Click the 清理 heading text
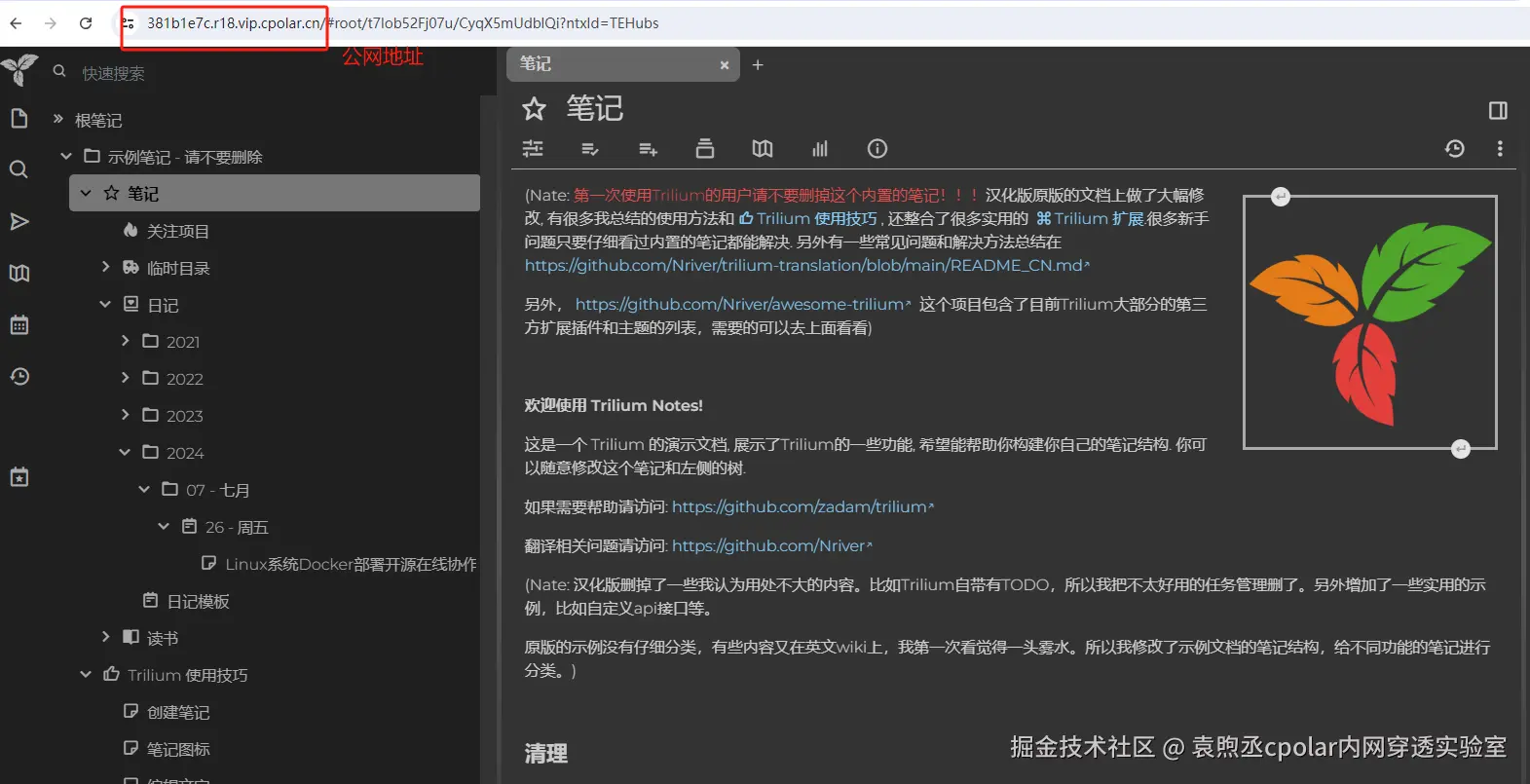Image resolution: width=1530 pixels, height=784 pixels. pyautogui.click(x=546, y=753)
